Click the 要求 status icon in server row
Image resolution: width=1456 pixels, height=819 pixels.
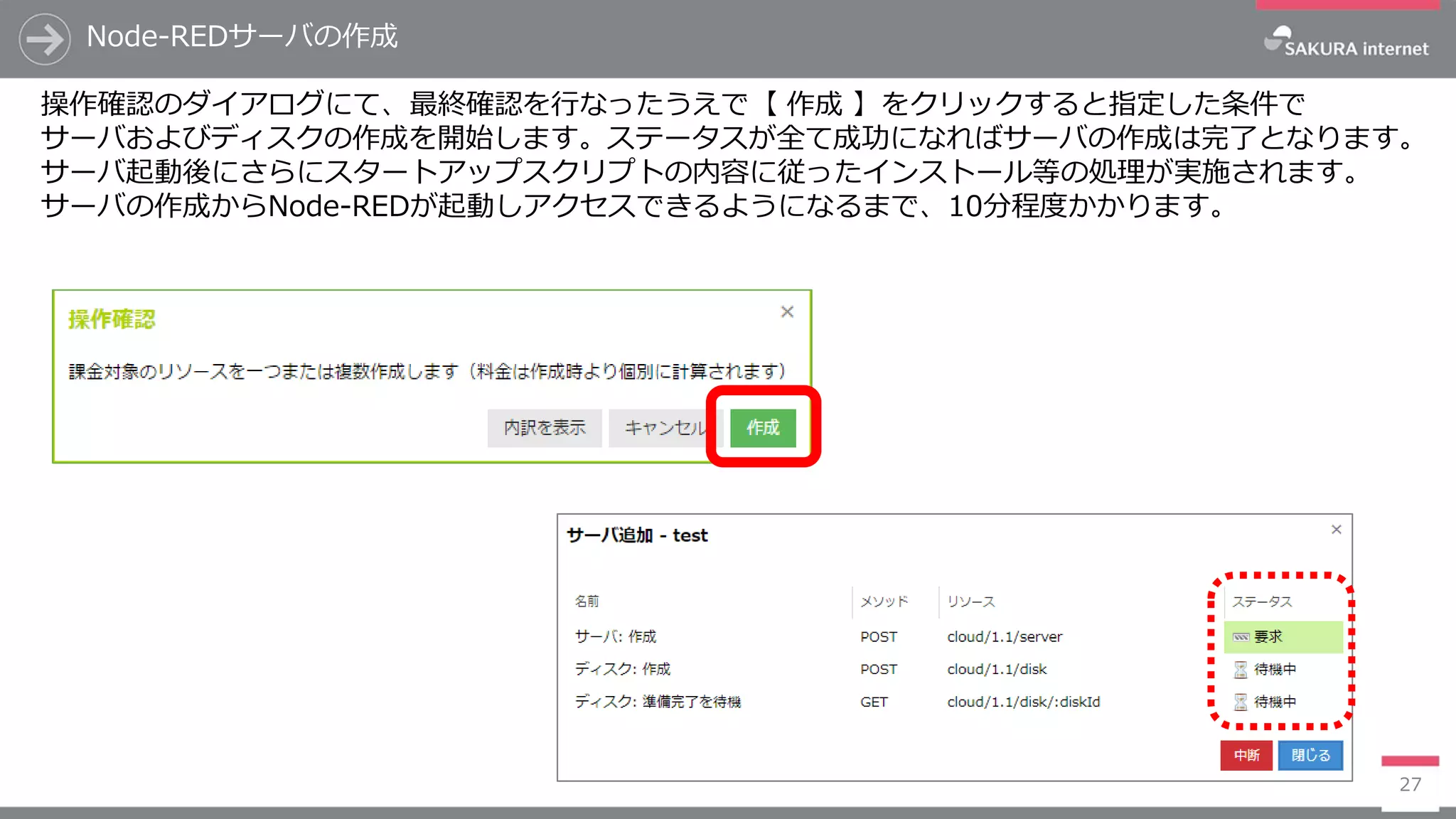pos(1241,637)
